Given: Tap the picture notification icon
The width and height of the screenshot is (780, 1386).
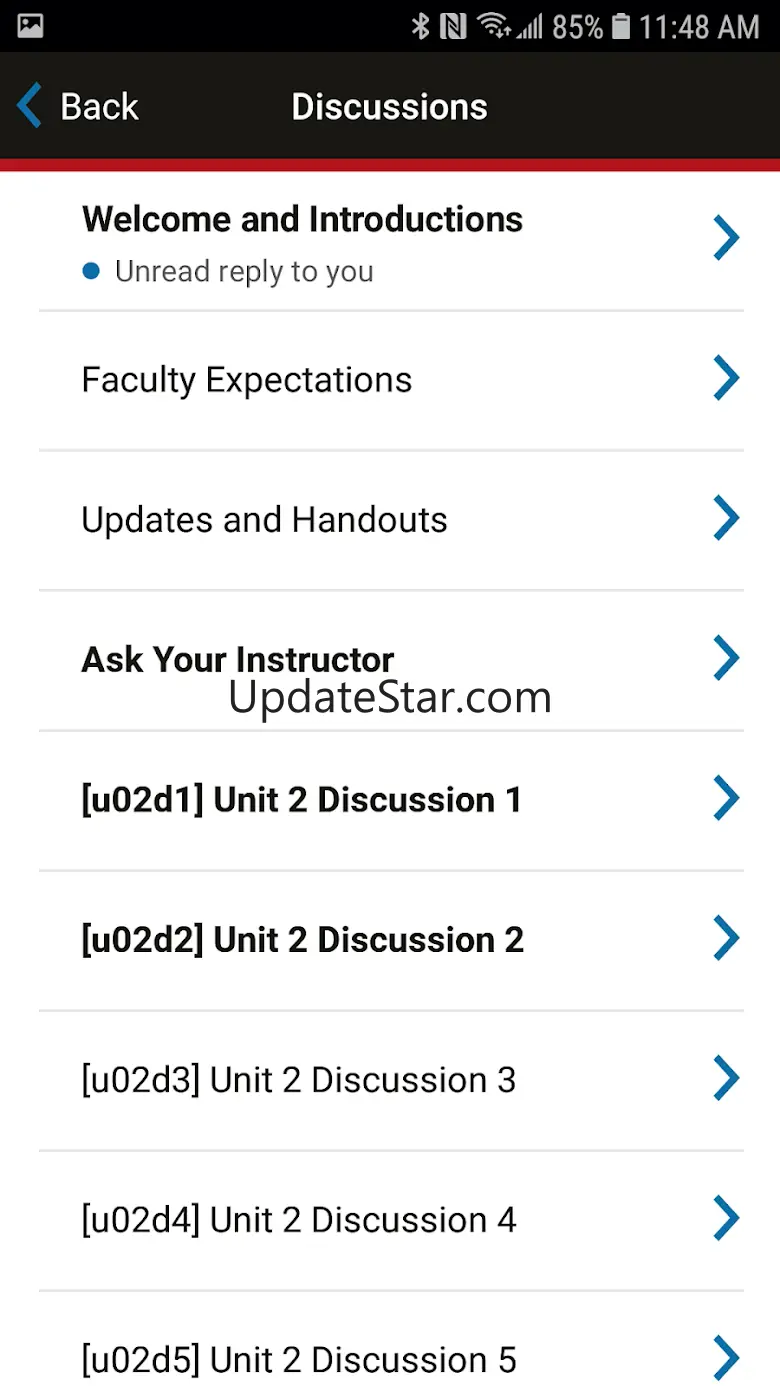Looking at the screenshot, I should (x=30, y=27).
